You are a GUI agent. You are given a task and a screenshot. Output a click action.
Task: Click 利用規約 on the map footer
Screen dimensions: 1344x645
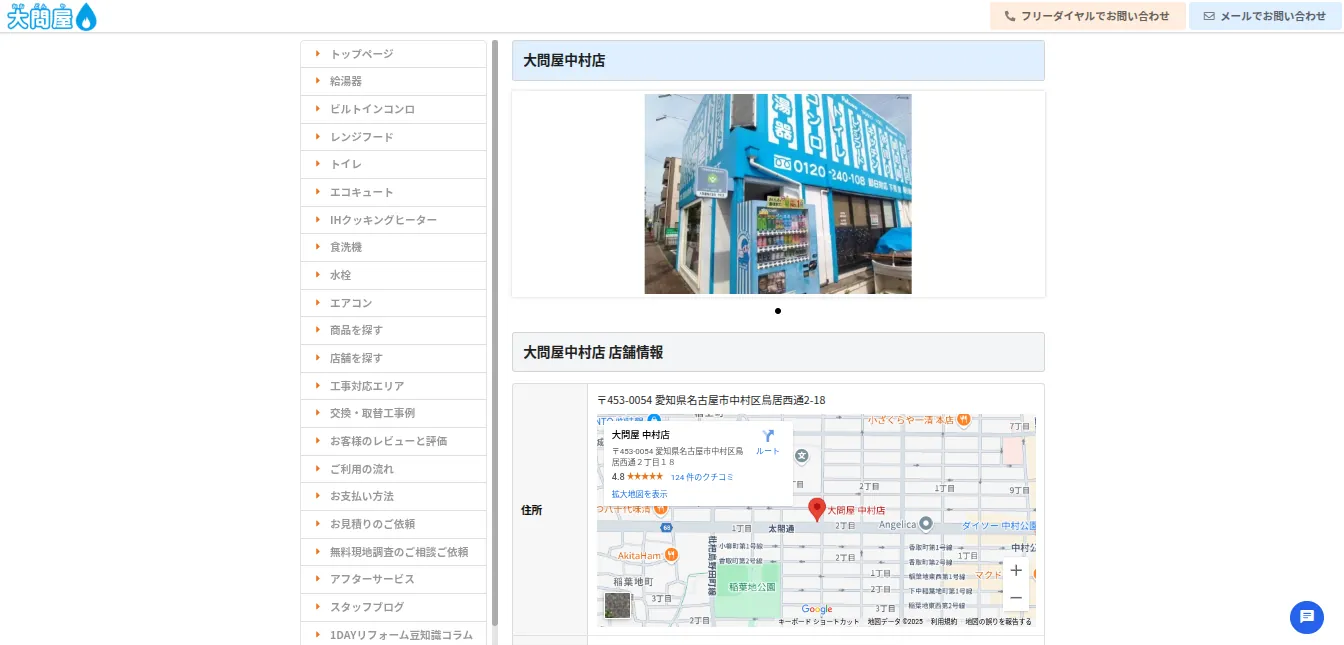[x=944, y=622]
